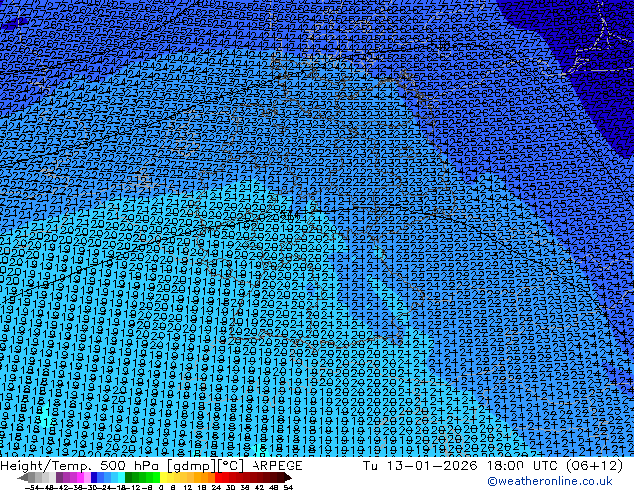Click the date 'Tu 13-01-2026'
The width and height of the screenshot is (634, 490).
click(420, 465)
